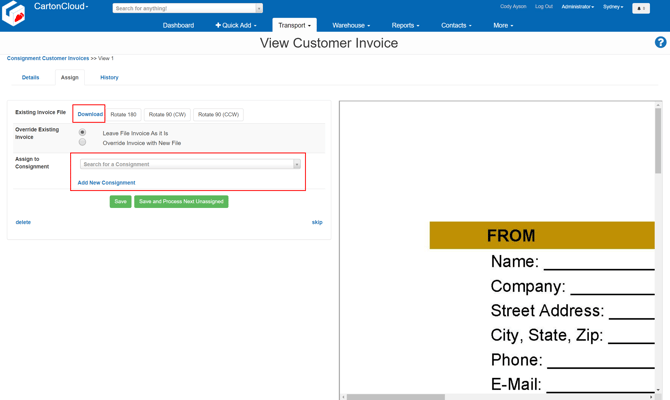Click the skip link
The height and width of the screenshot is (400, 670).
click(x=317, y=222)
